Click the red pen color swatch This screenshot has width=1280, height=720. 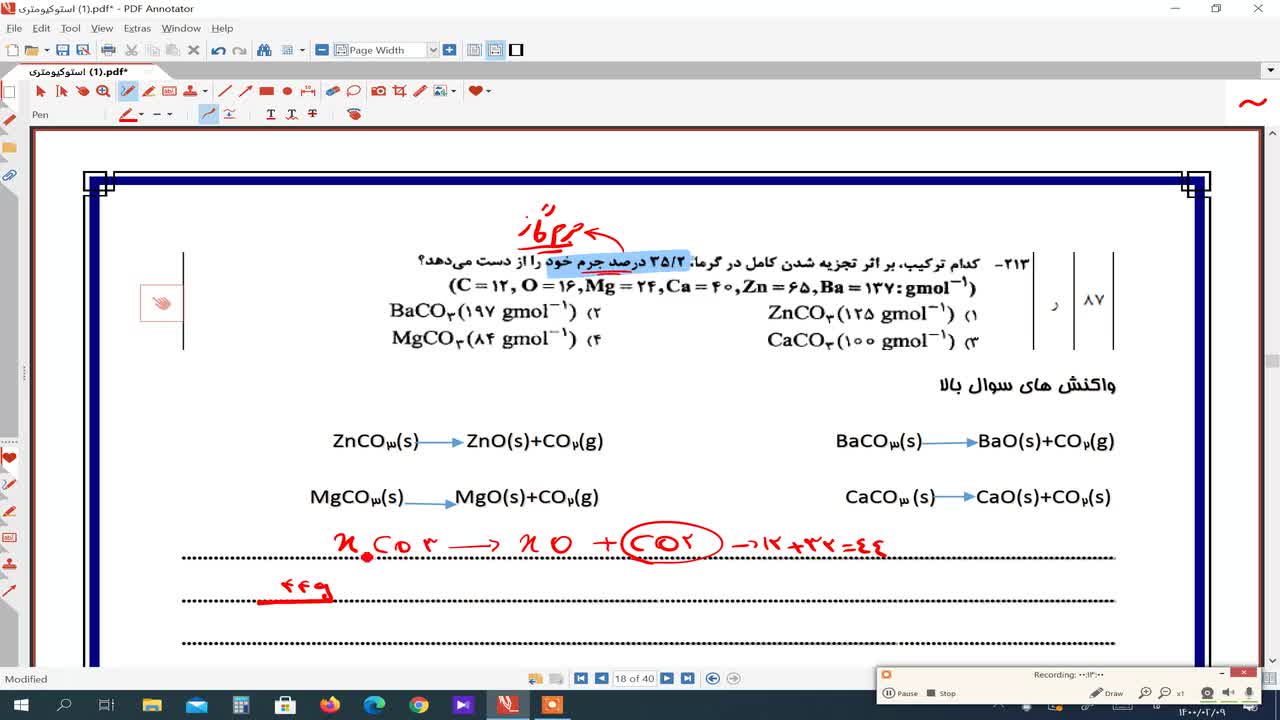point(127,114)
